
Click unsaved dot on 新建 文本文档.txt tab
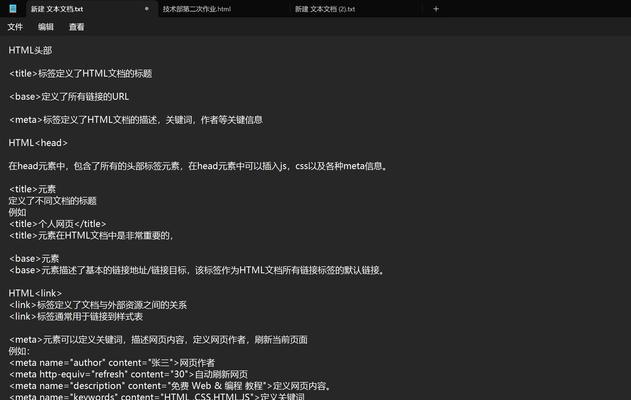tap(146, 8)
